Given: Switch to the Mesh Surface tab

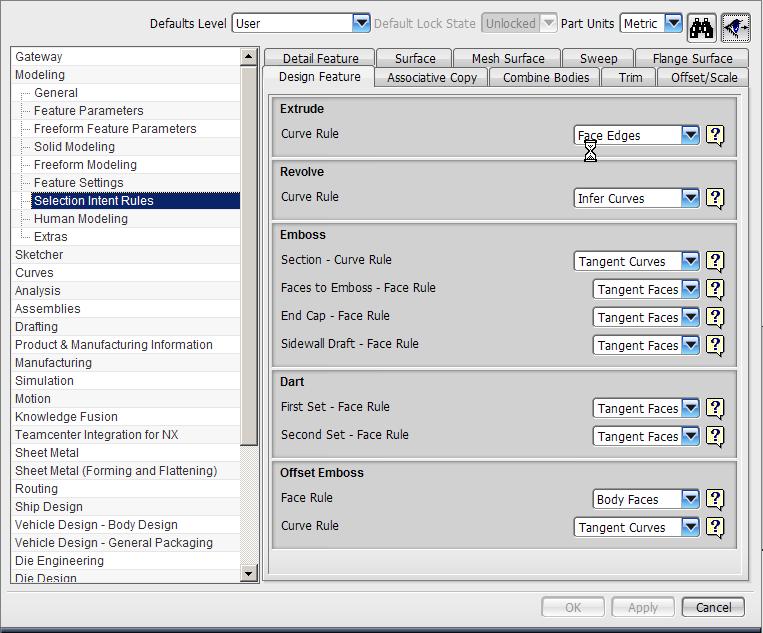Looking at the screenshot, I should pyautogui.click(x=508, y=58).
